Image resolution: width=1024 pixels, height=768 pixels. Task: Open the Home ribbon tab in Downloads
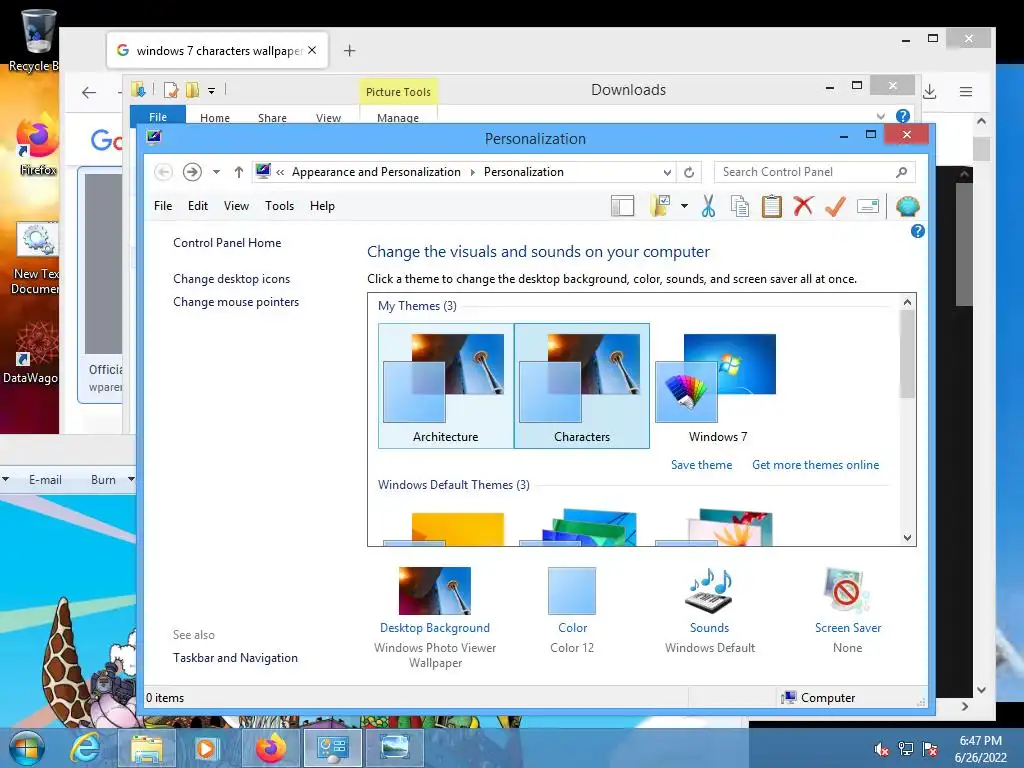coord(215,118)
